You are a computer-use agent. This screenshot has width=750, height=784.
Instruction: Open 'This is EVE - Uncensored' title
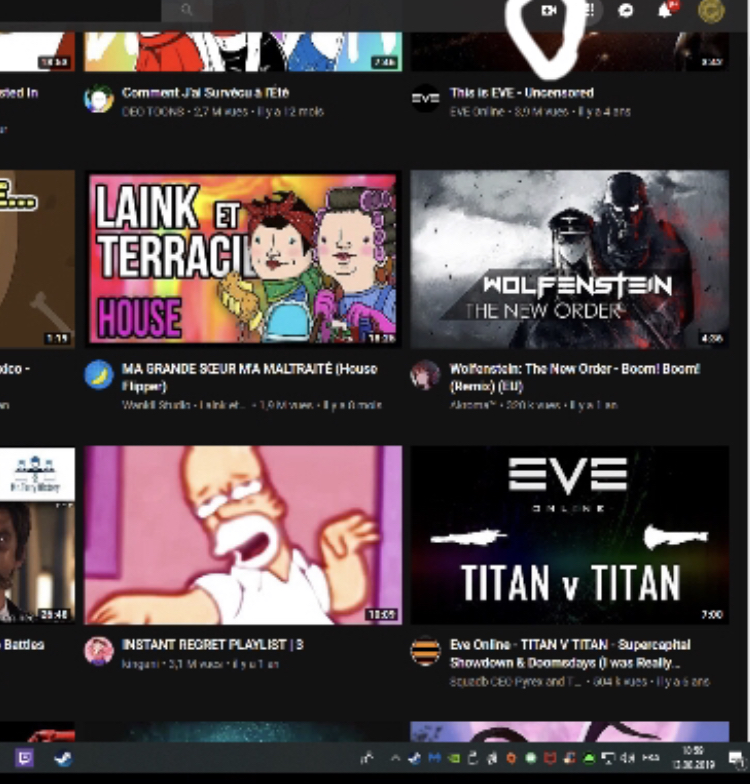tap(522, 93)
